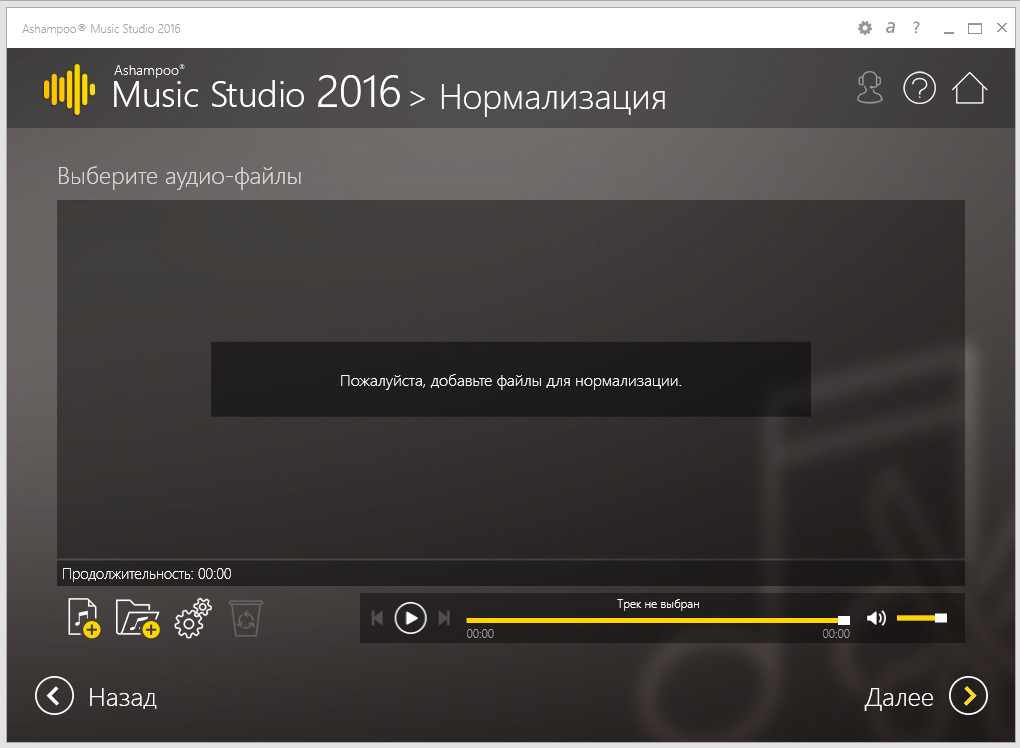Viewport: 1020px width, 748px height.
Task: Click the add folder icon
Action: [137, 618]
